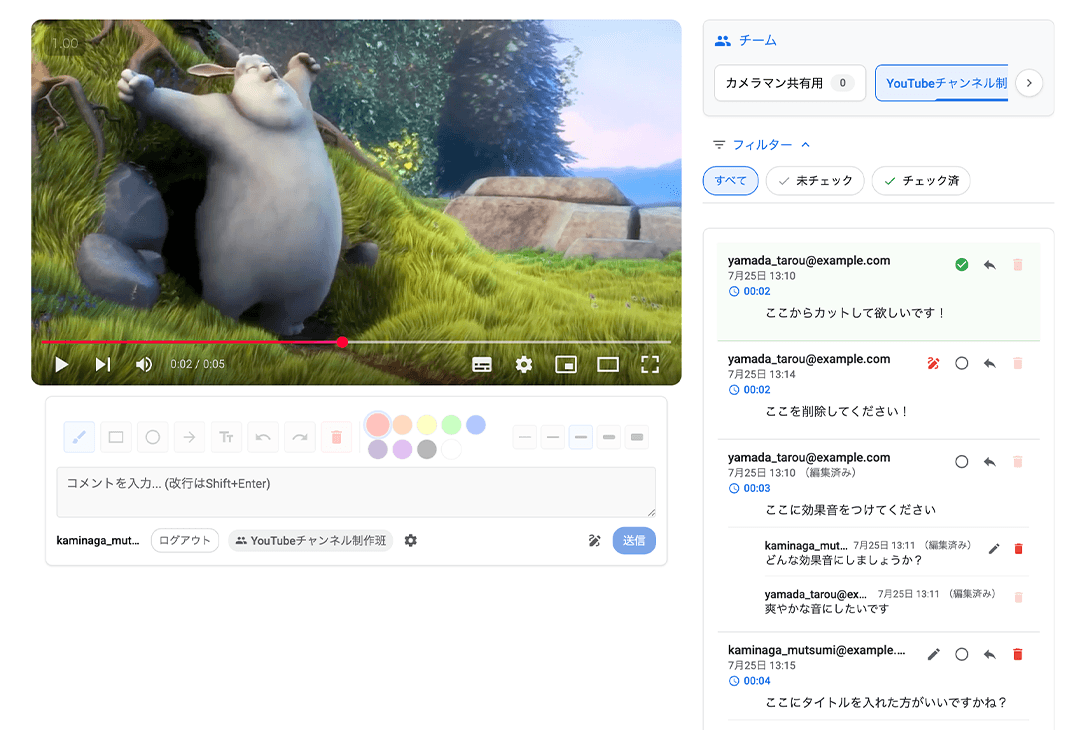Collapse the フィルター section

point(762,145)
